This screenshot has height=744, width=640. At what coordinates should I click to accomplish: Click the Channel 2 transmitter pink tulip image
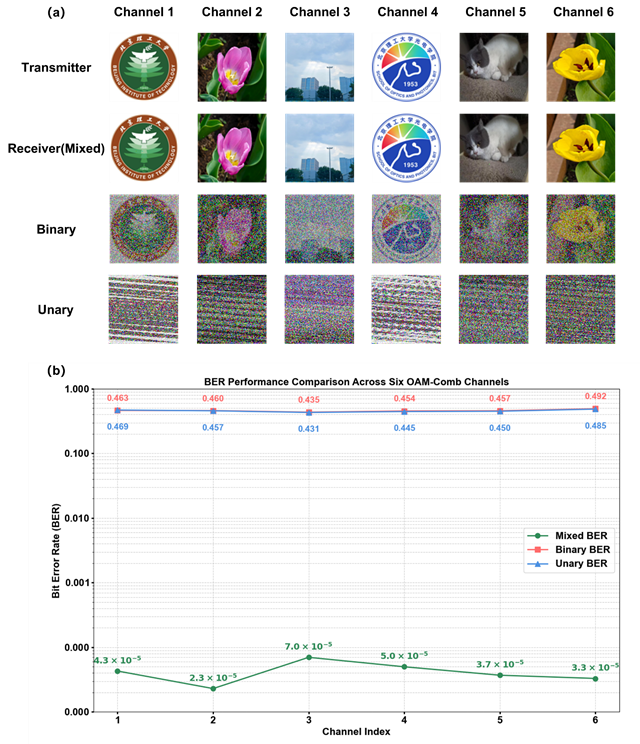point(232,67)
